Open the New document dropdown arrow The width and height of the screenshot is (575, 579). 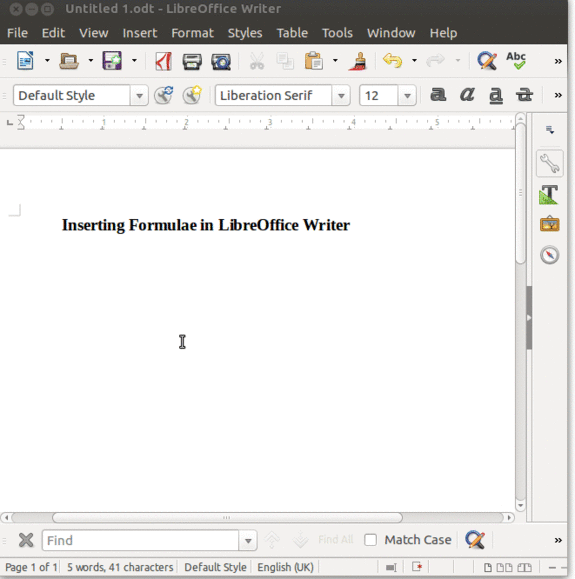[47, 61]
